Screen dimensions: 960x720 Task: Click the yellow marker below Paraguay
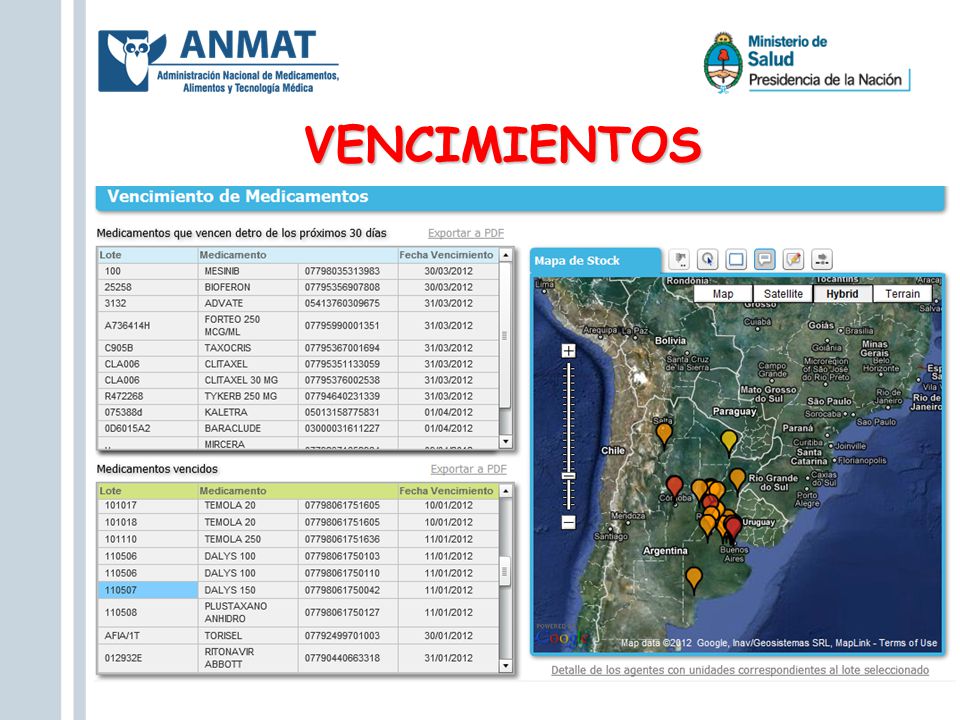(x=729, y=441)
